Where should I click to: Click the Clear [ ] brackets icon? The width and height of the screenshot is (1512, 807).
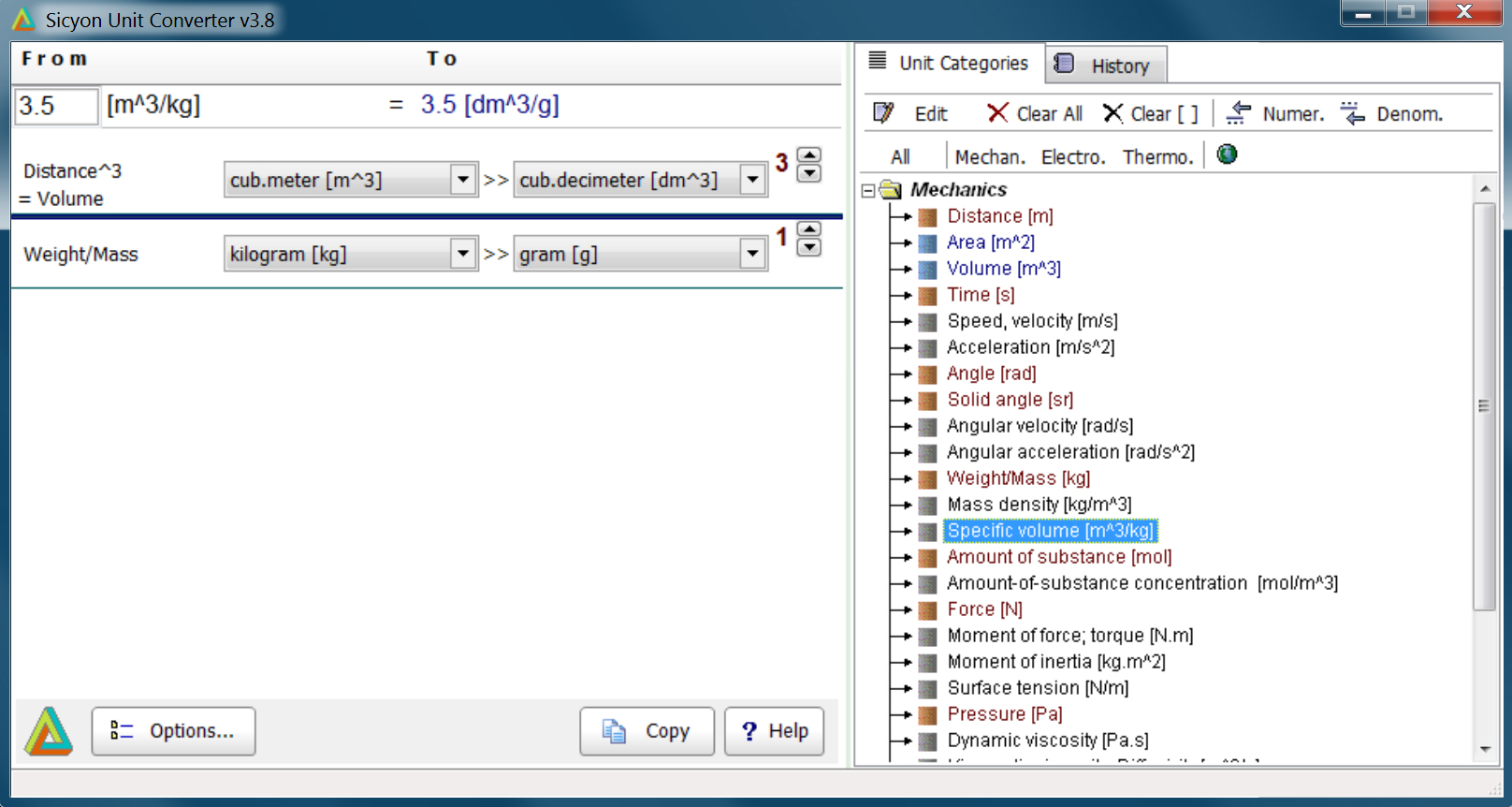pyautogui.click(x=1112, y=113)
